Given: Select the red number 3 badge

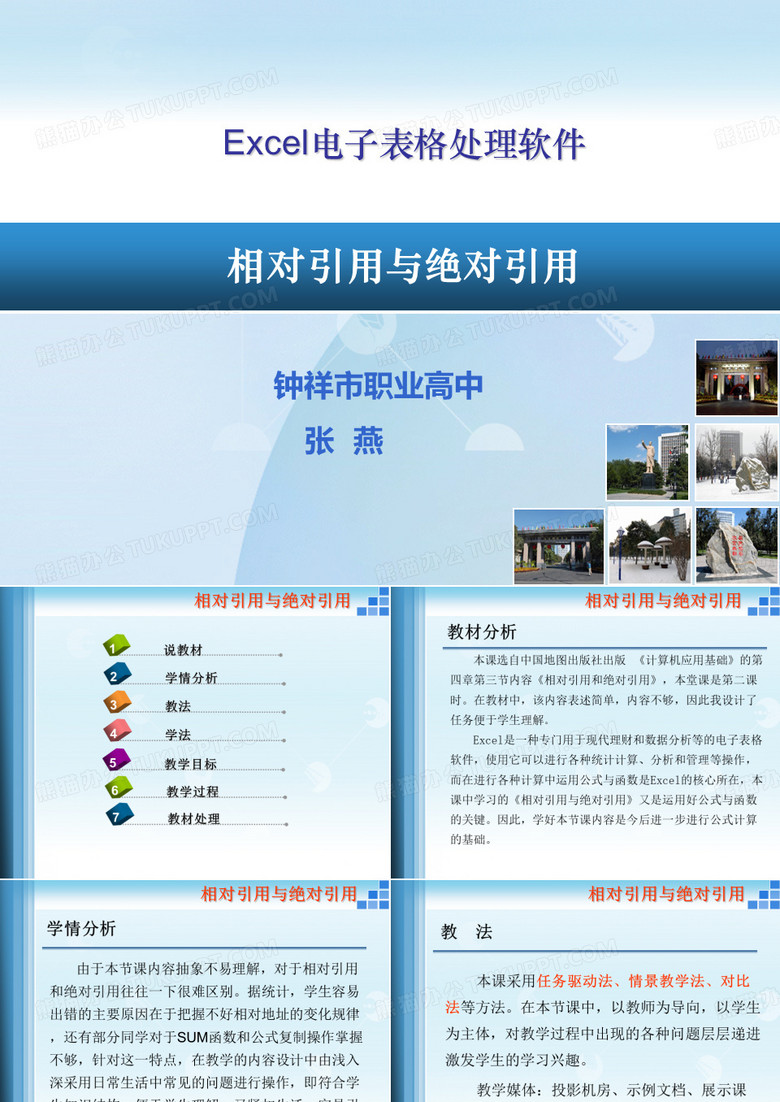Looking at the screenshot, I should tap(117, 703).
